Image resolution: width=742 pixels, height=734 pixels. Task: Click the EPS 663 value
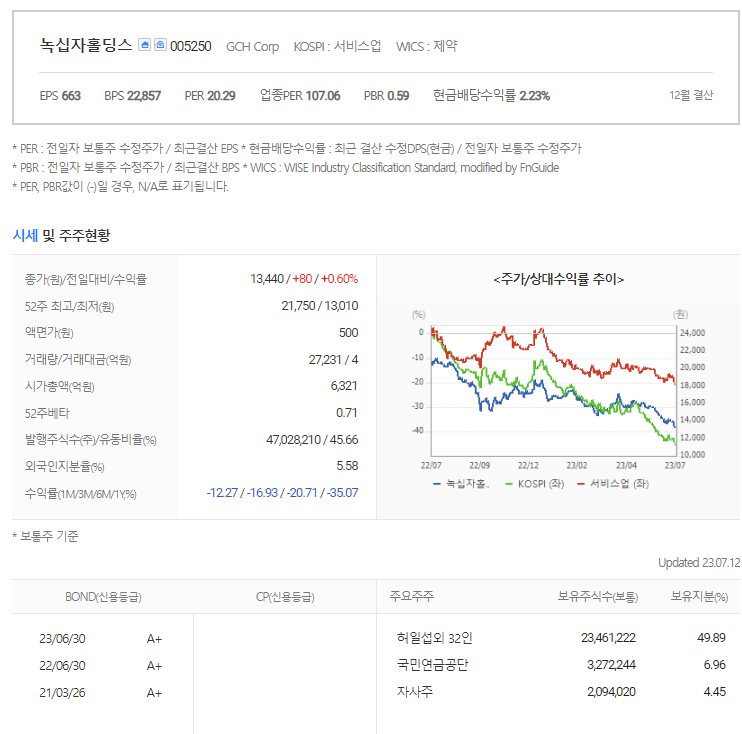[60, 96]
